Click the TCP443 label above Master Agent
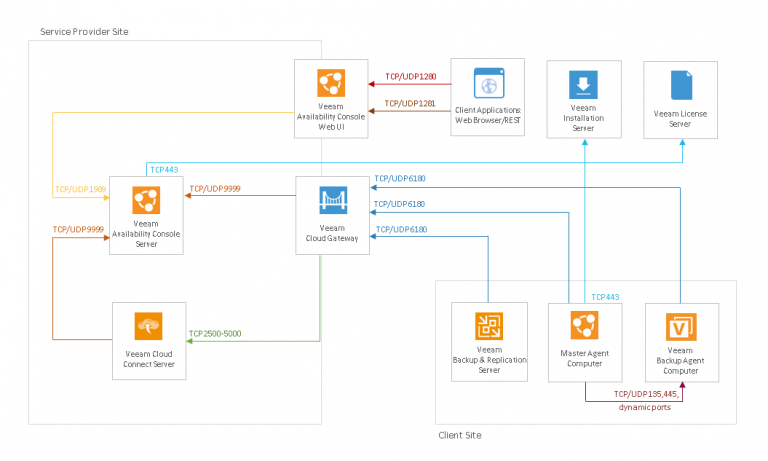Screen dimensions: 768x461 coord(605,297)
